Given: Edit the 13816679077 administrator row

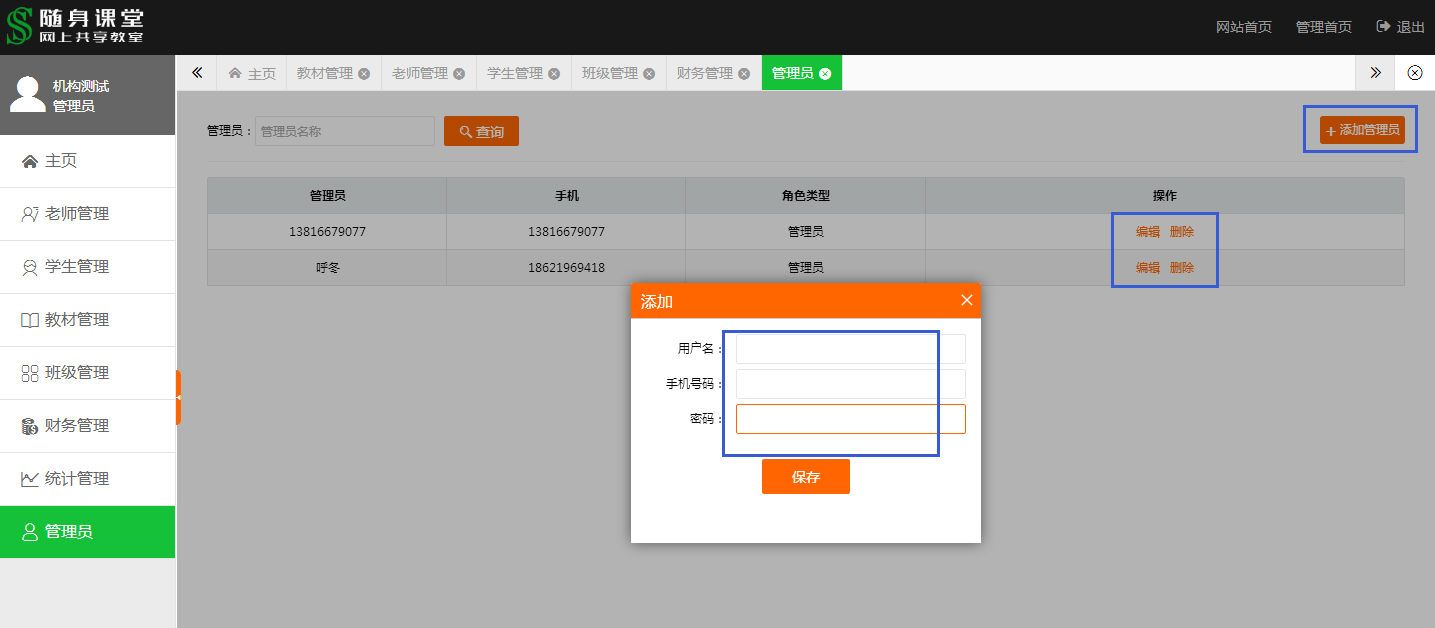Looking at the screenshot, I should [1148, 232].
